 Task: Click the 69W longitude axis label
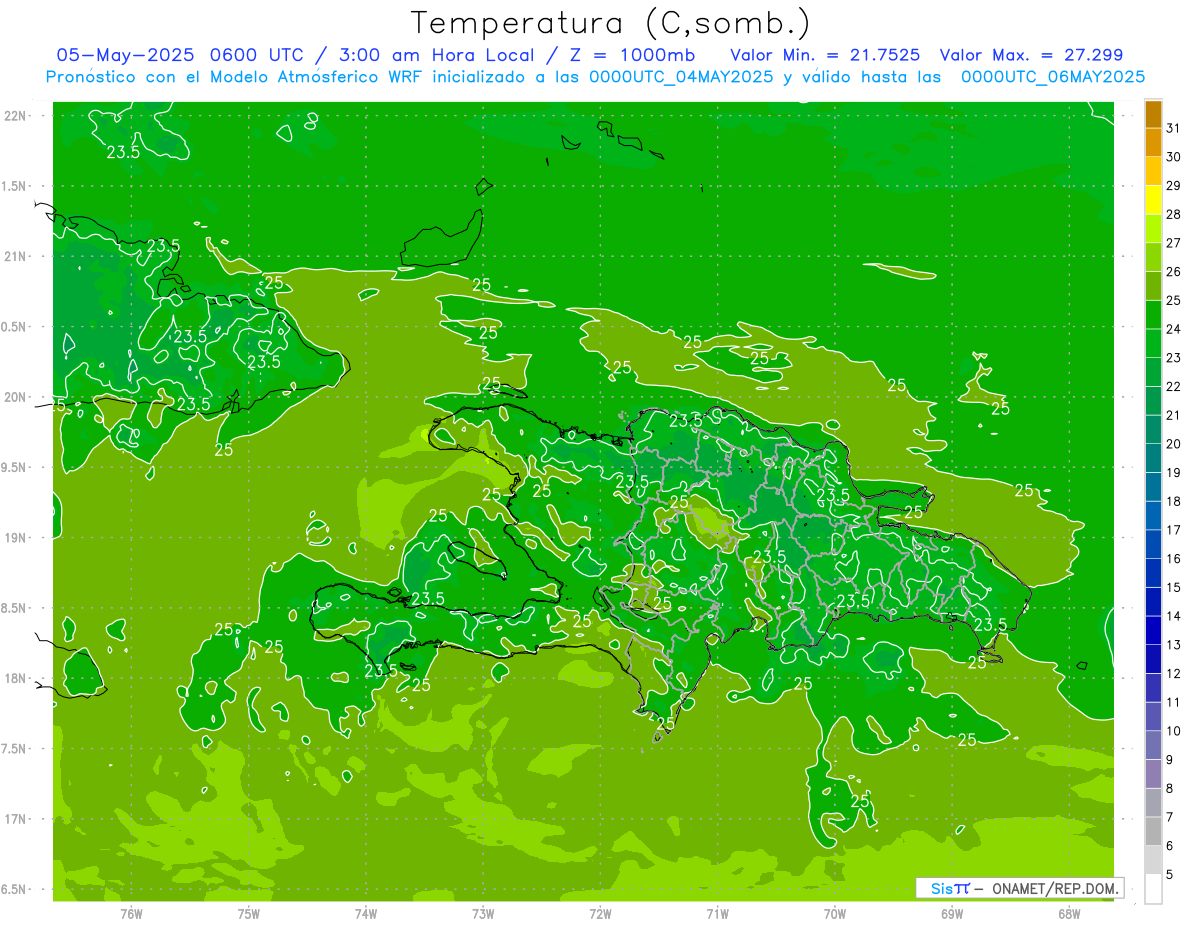(x=952, y=914)
